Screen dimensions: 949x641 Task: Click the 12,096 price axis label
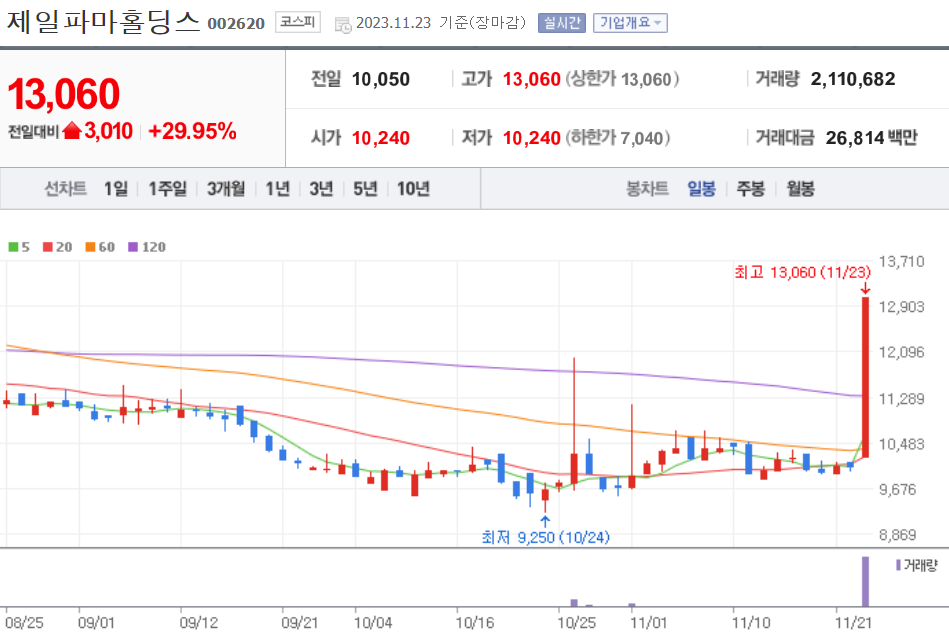pyautogui.click(x=901, y=352)
